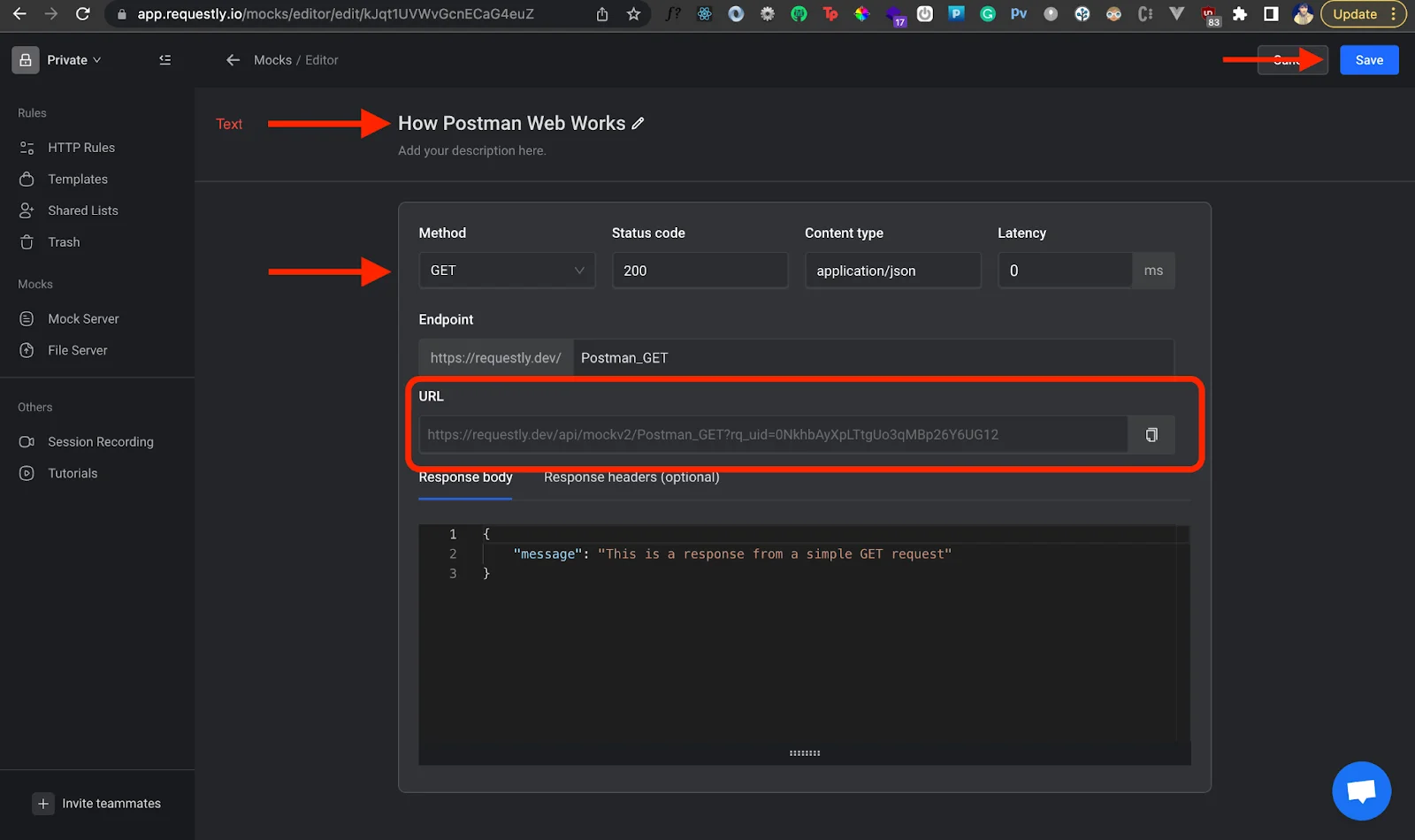Screen dimensions: 1415x840
Task: Copy the mock URL with copy icon
Action: pos(1151,435)
